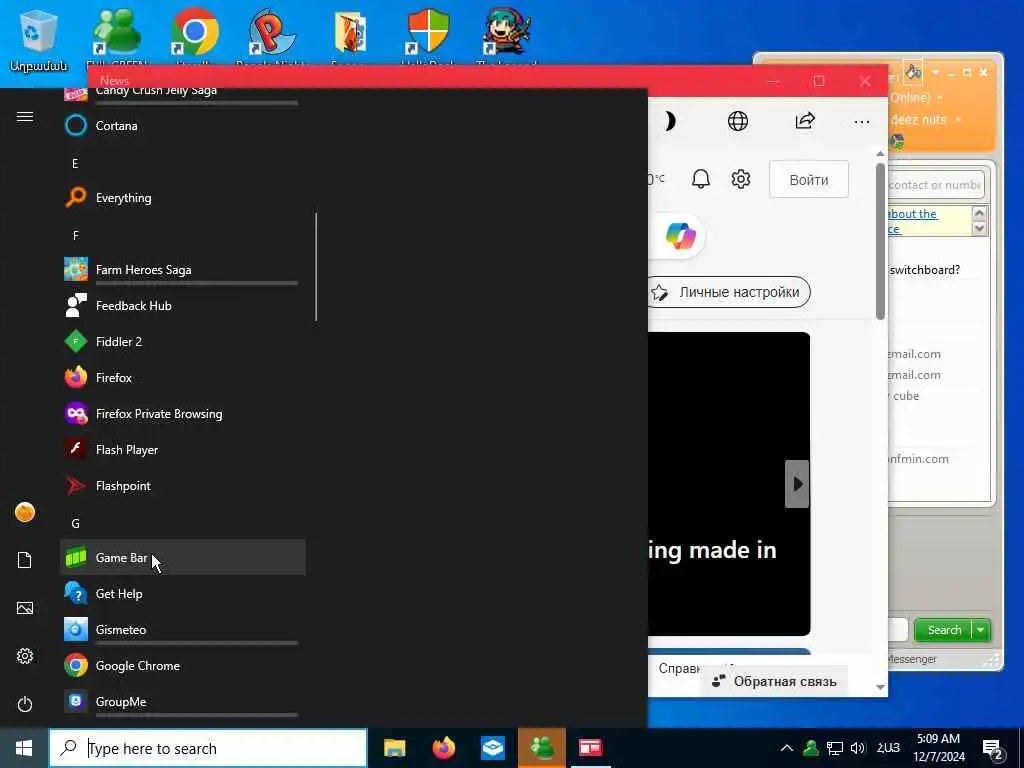Viewport: 1024px width, 768px height.
Task: Jump to letter F section header
Action: pyautogui.click(x=75, y=235)
